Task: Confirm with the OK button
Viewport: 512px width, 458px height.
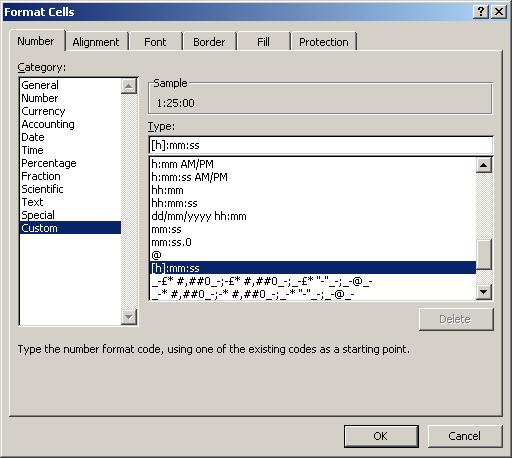Action: coord(381,436)
